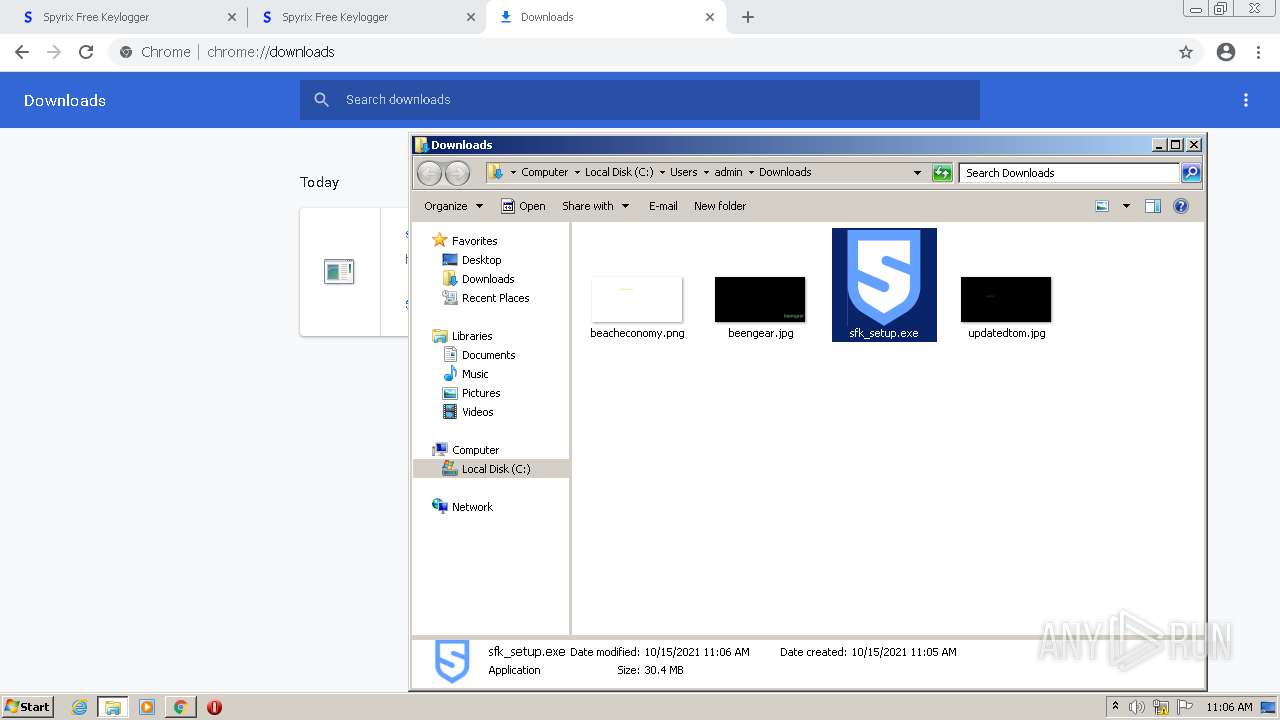Viewport: 1280px width, 720px height.
Task: Click Open in Explorer toolbar
Action: tap(523, 206)
